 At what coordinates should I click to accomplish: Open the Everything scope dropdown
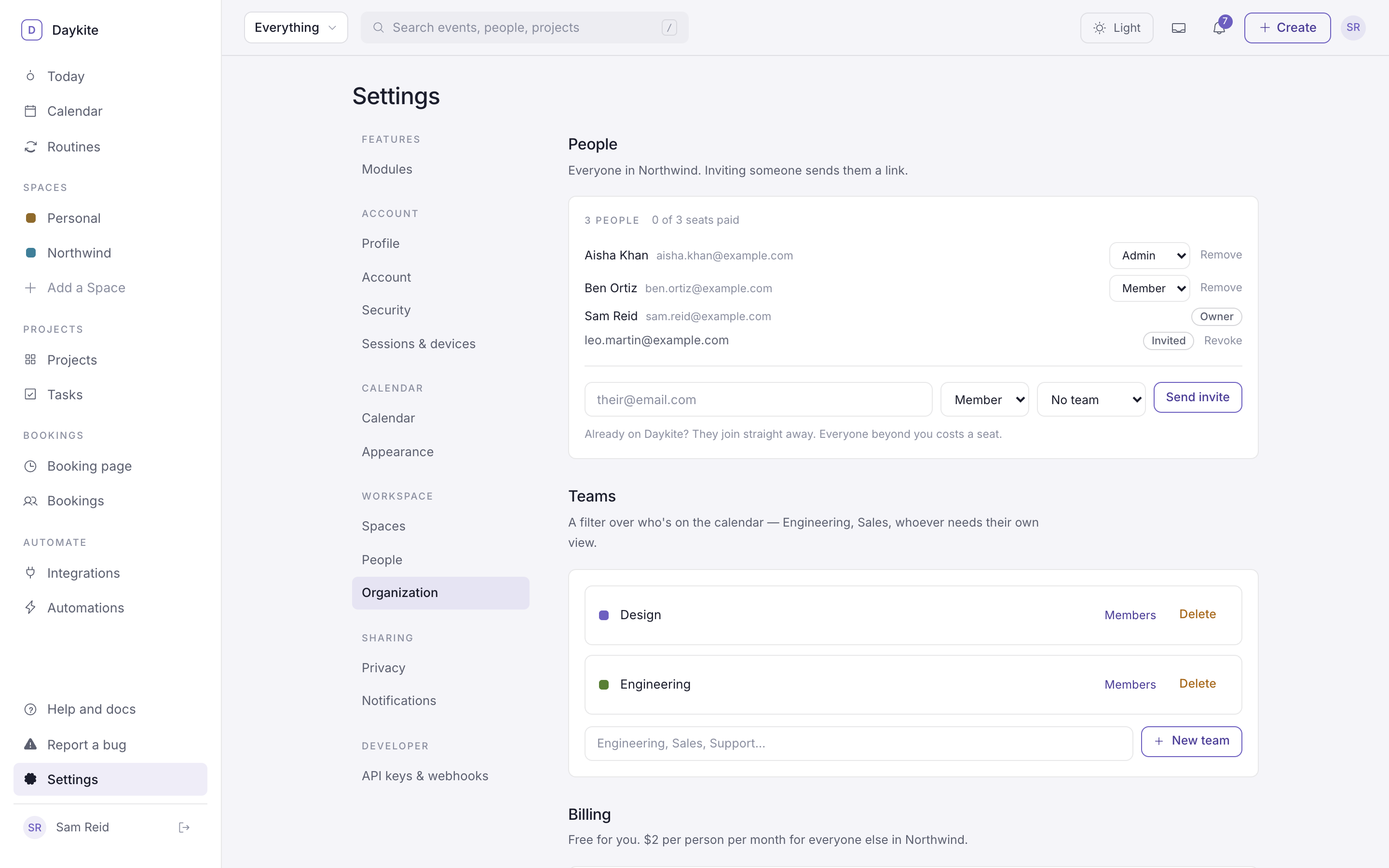click(x=296, y=27)
